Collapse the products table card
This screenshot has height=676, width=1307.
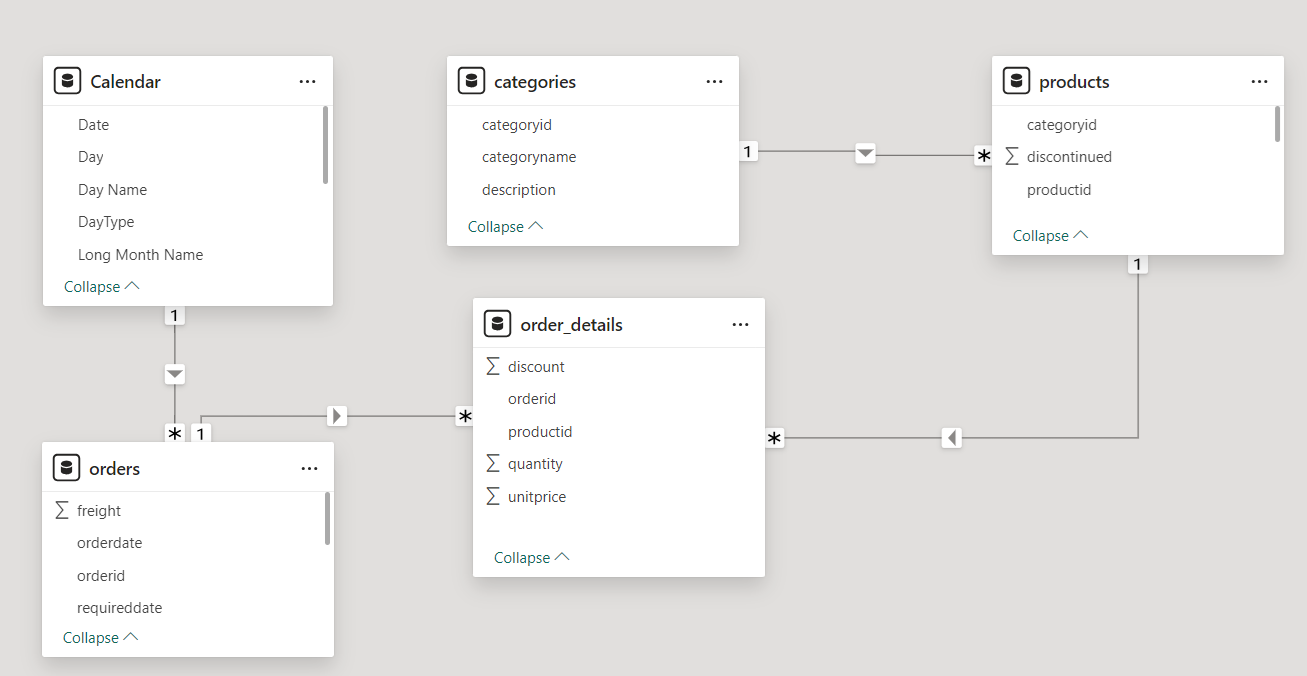point(1050,236)
